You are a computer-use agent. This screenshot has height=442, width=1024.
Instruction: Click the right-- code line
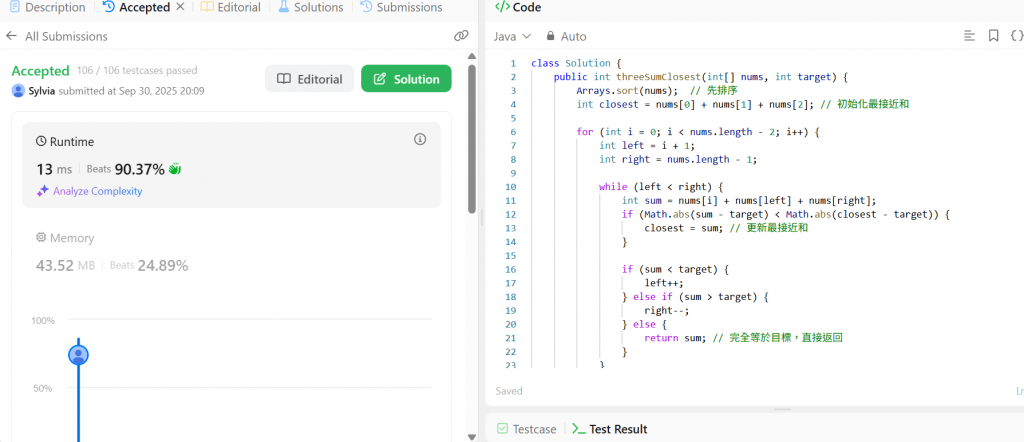tap(667, 310)
